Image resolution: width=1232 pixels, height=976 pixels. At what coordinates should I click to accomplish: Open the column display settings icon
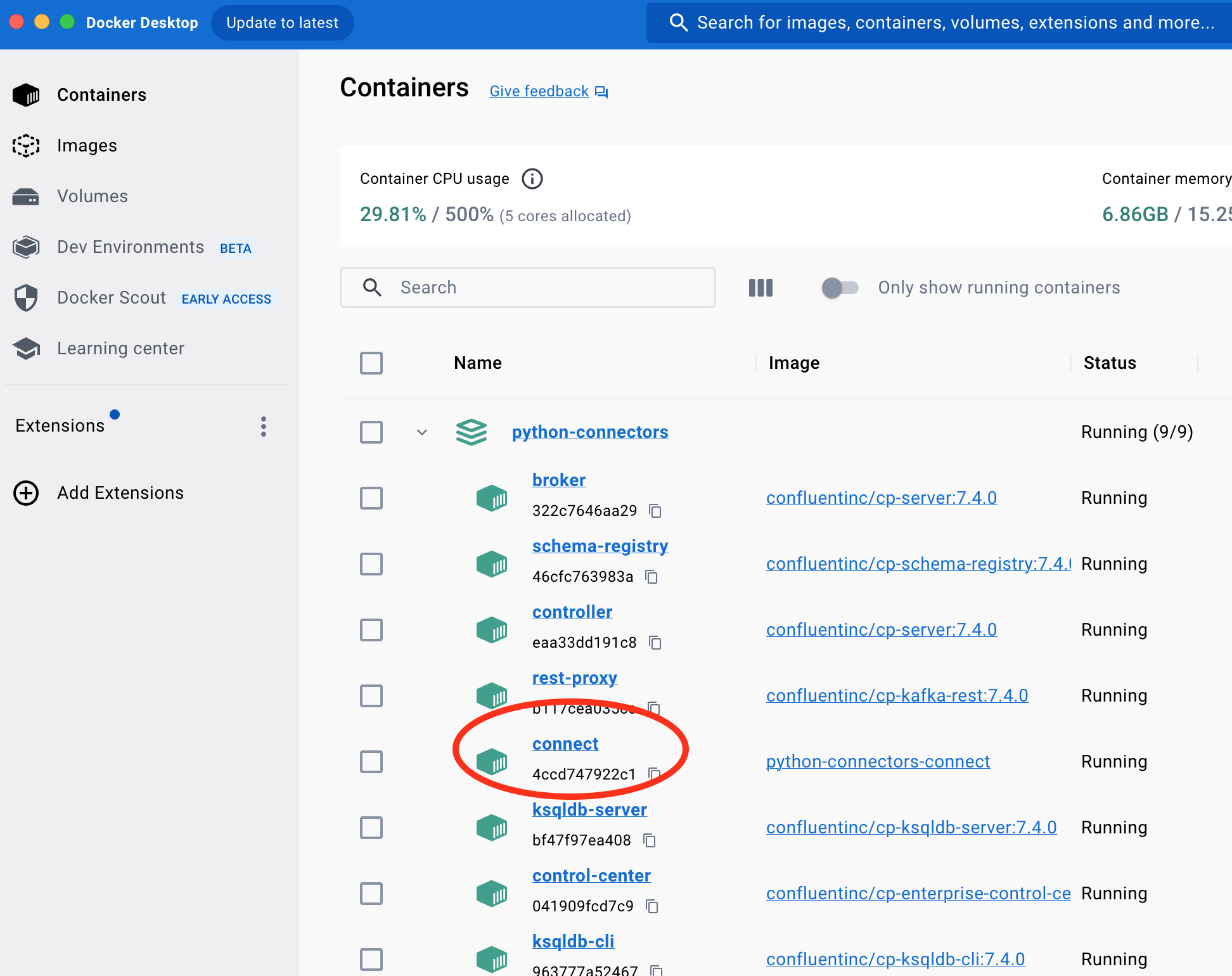(x=760, y=288)
